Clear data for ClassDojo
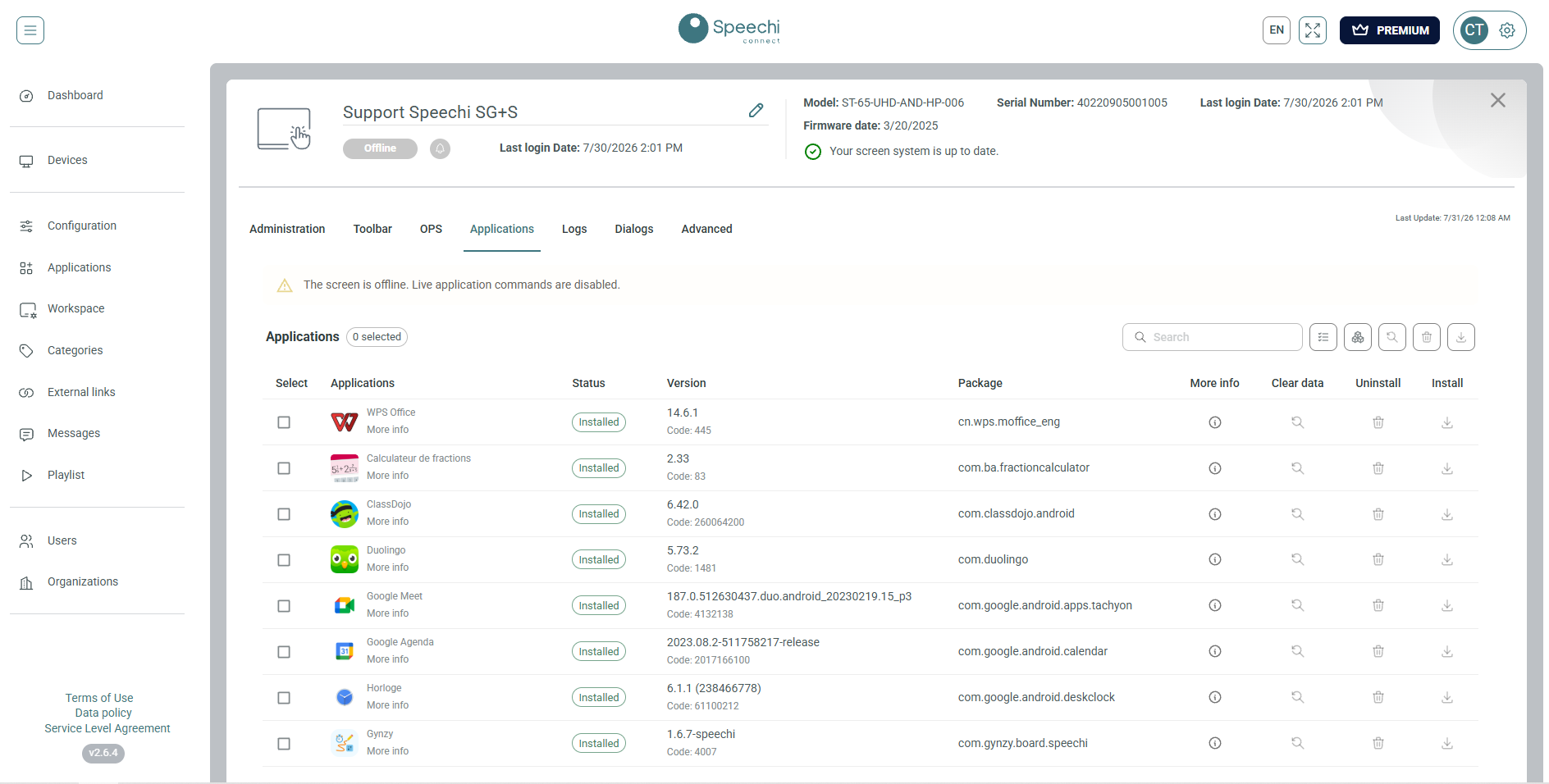This screenshot has width=1549, height=784. pos(1298,514)
